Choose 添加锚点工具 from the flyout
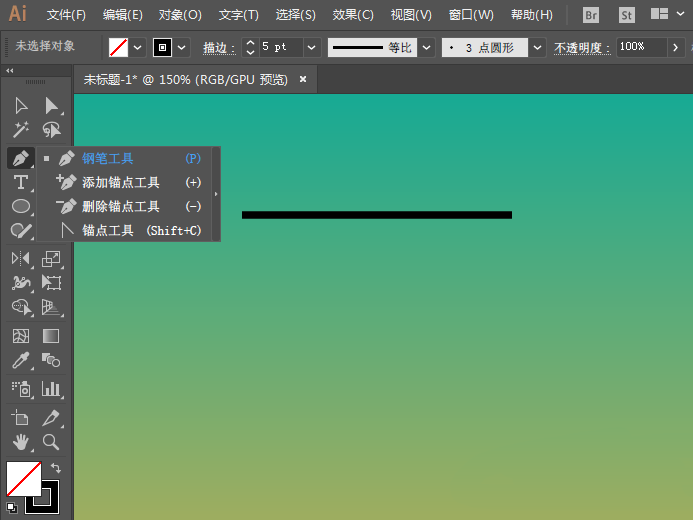693x520 pixels. point(123,182)
